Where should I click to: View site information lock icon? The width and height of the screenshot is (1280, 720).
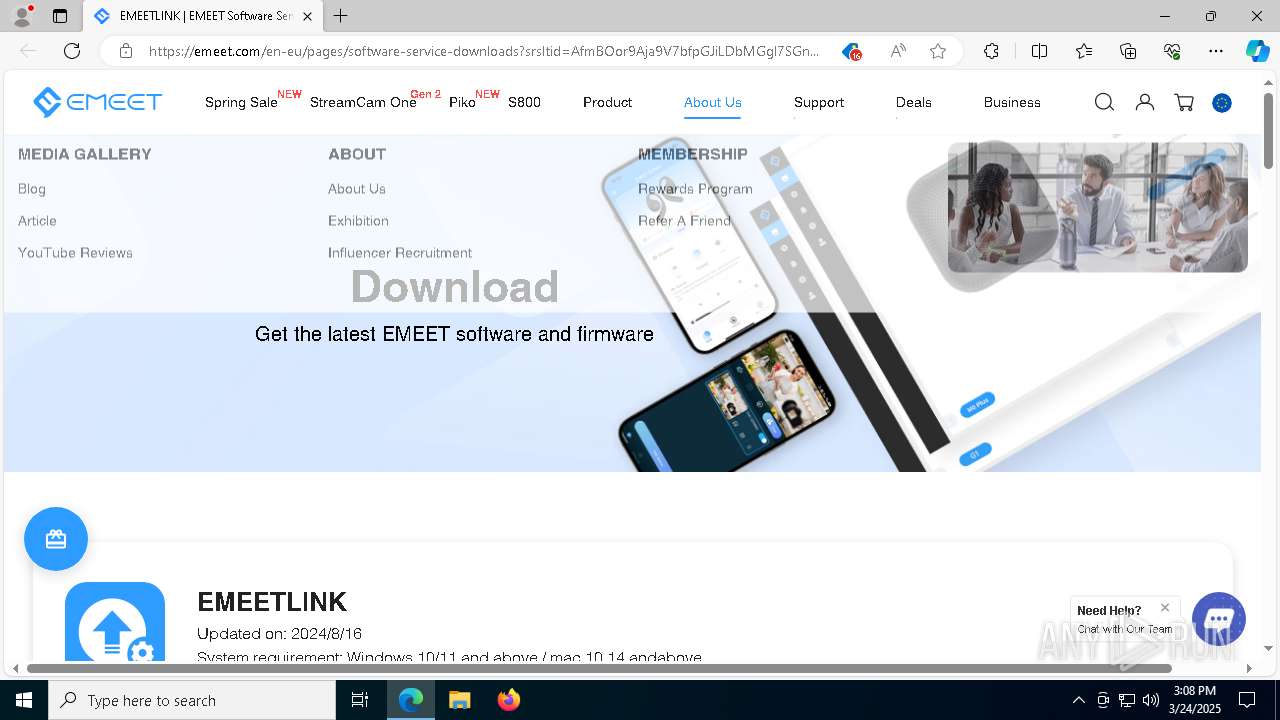(x=126, y=51)
